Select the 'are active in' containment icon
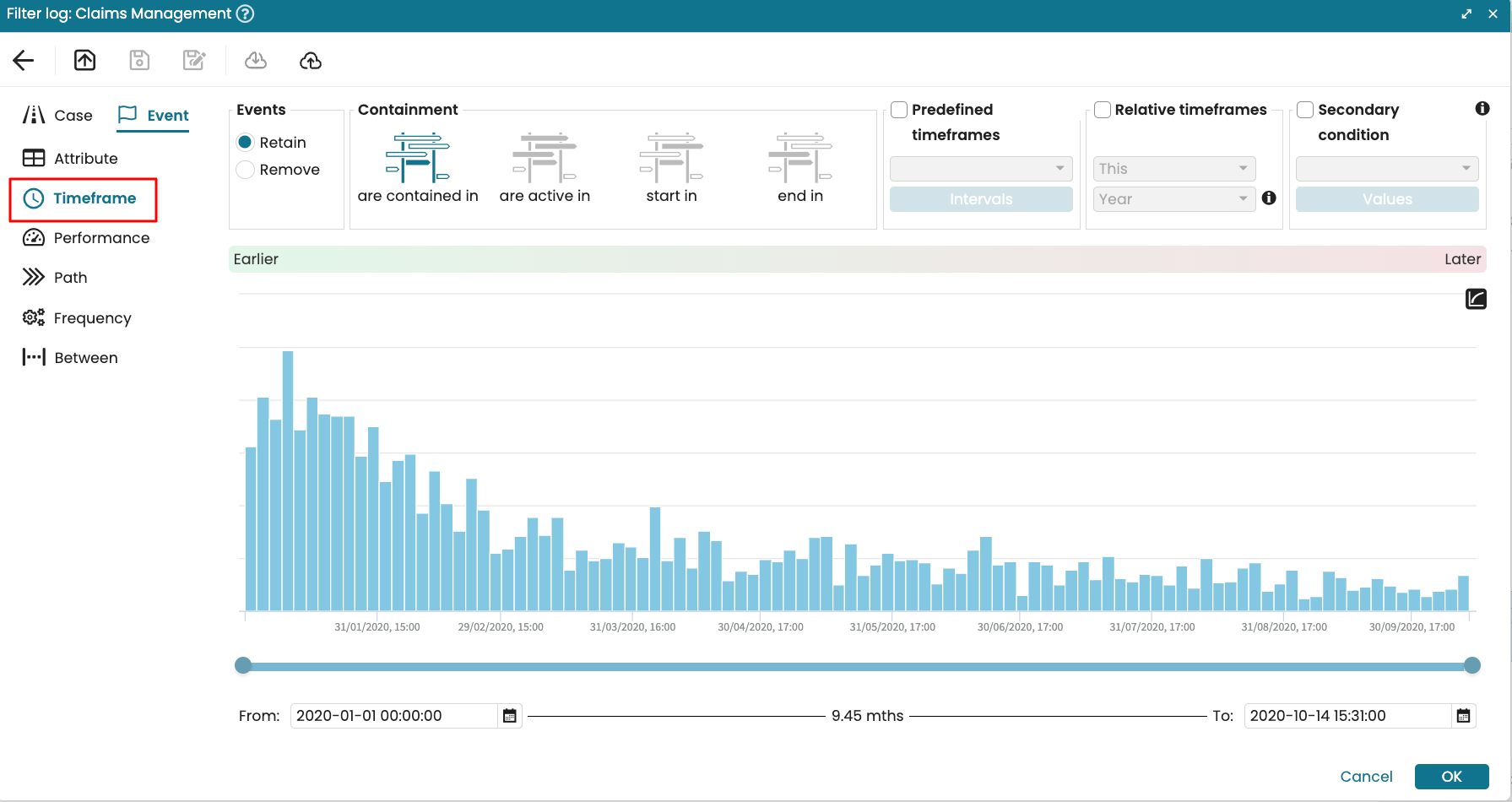This screenshot has width=1512, height=802. click(545, 158)
